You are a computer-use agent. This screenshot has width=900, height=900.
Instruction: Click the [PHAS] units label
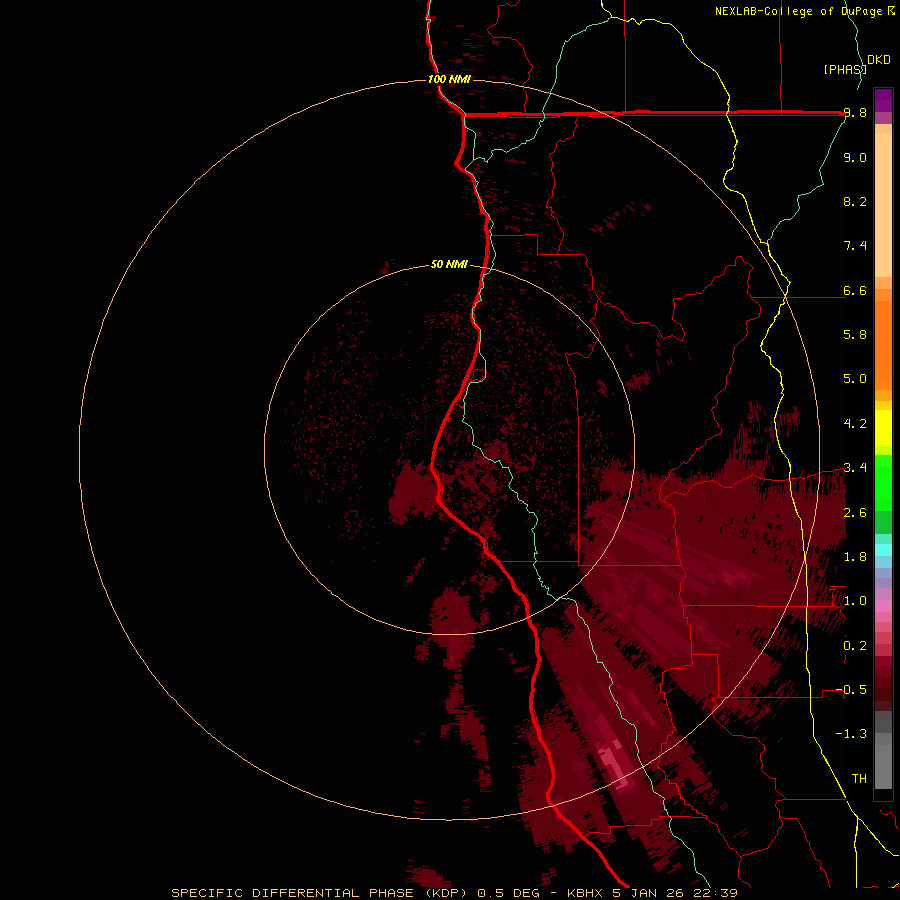click(845, 69)
